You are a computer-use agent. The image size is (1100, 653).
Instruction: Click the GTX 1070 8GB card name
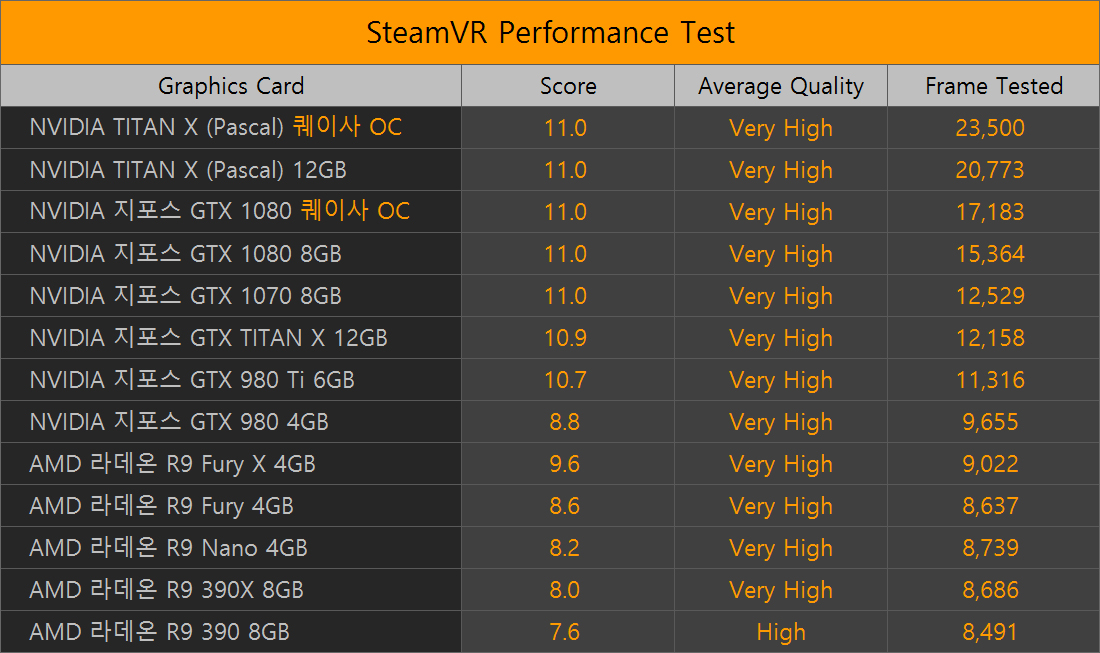tap(185, 295)
